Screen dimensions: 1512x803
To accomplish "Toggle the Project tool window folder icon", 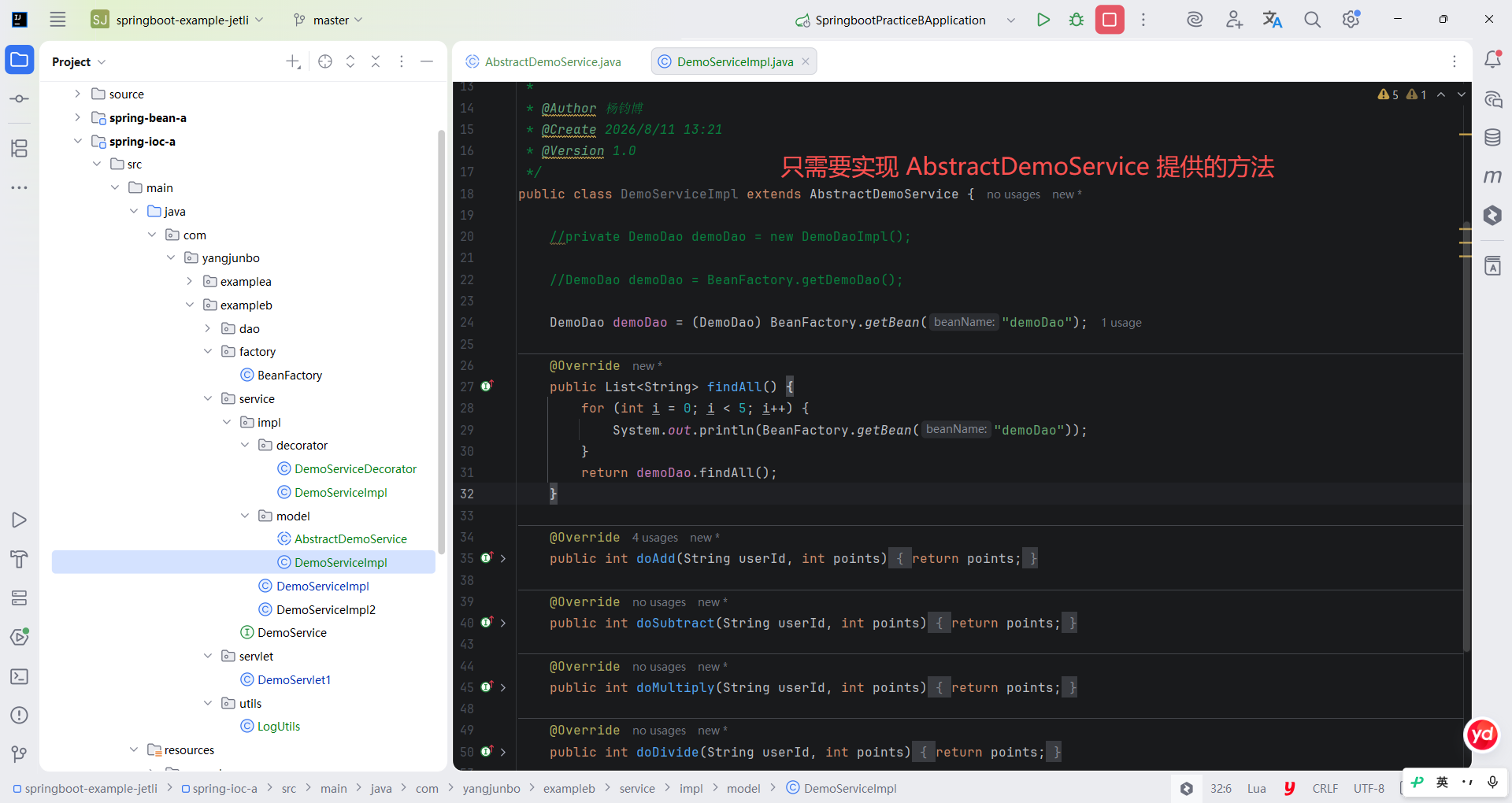I will point(20,60).
